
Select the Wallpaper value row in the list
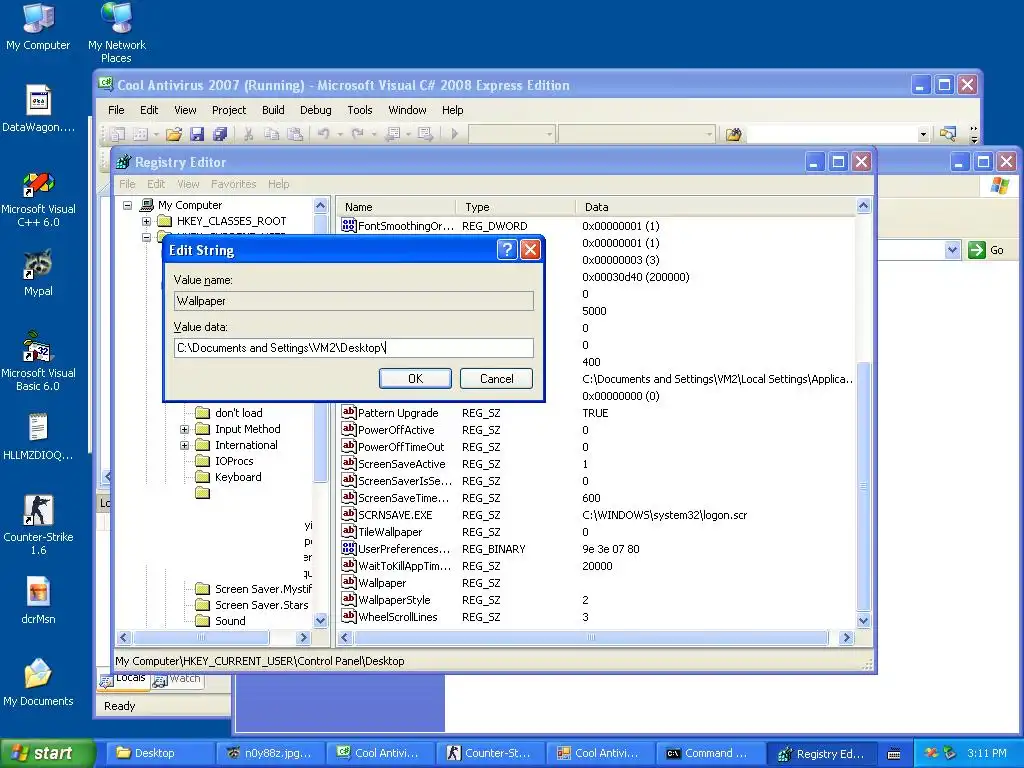click(598, 583)
